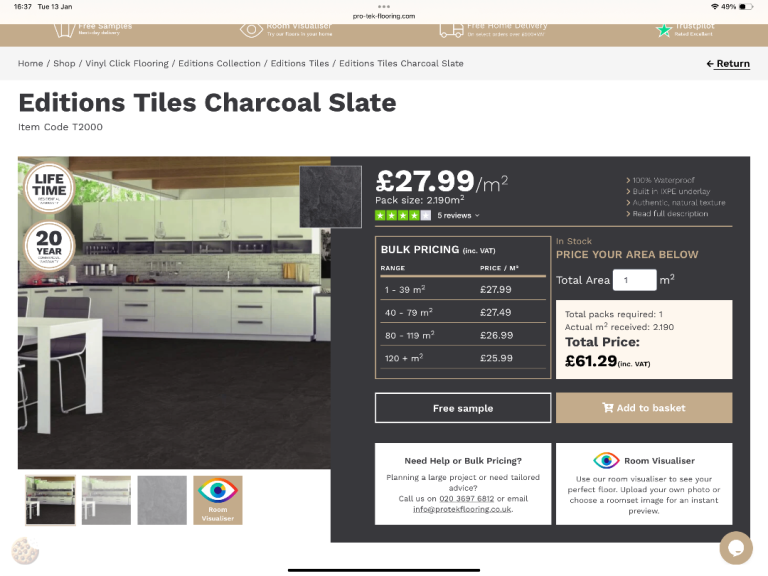Image resolution: width=768 pixels, height=576 pixels.
Task: Select the first kitchen room thumbnail
Action: (50, 500)
